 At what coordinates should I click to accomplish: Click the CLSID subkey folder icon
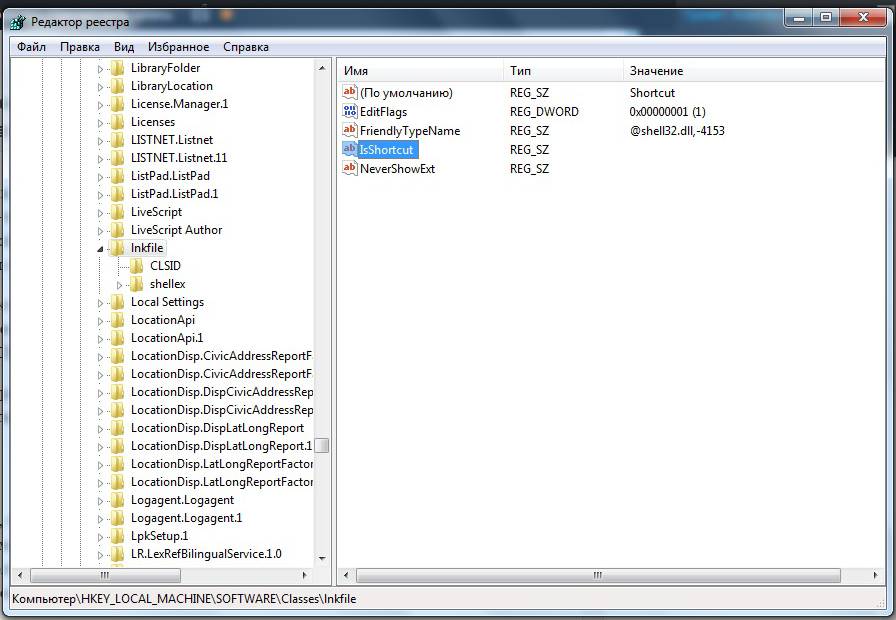coord(137,266)
